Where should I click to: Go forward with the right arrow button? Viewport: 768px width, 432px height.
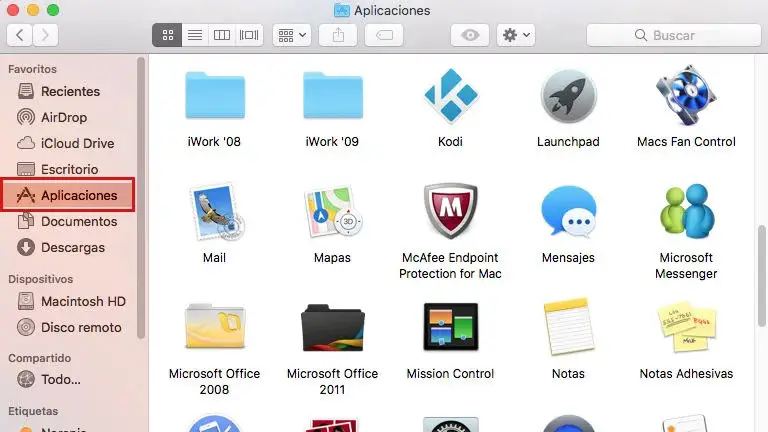point(46,35)
